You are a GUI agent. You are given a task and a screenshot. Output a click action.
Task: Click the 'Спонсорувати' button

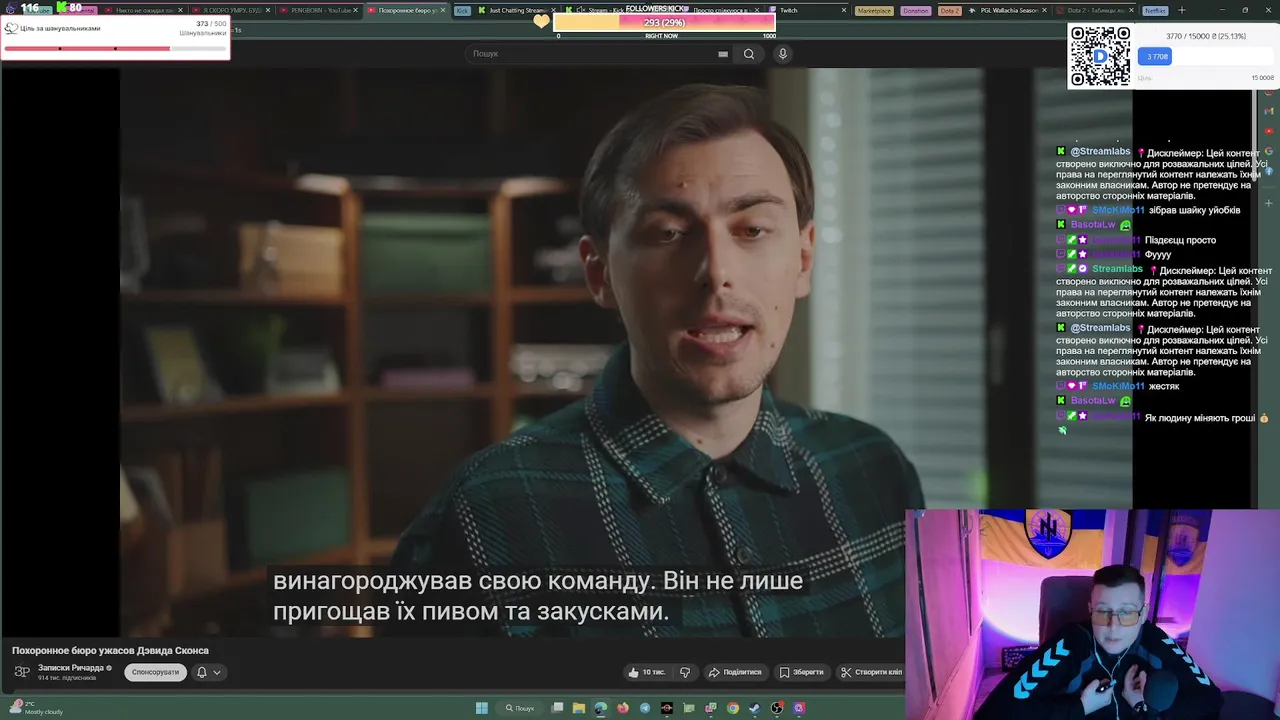tap(155, 672)
